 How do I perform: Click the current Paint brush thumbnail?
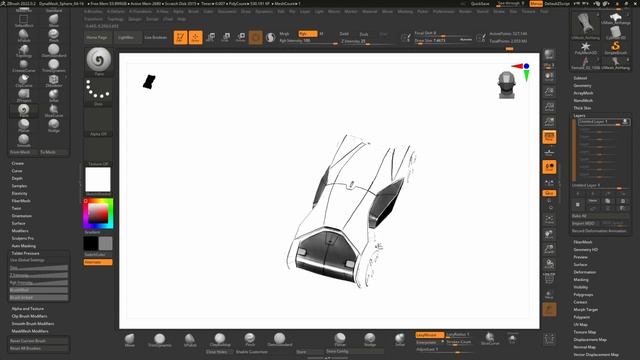[x=98, y=61]
